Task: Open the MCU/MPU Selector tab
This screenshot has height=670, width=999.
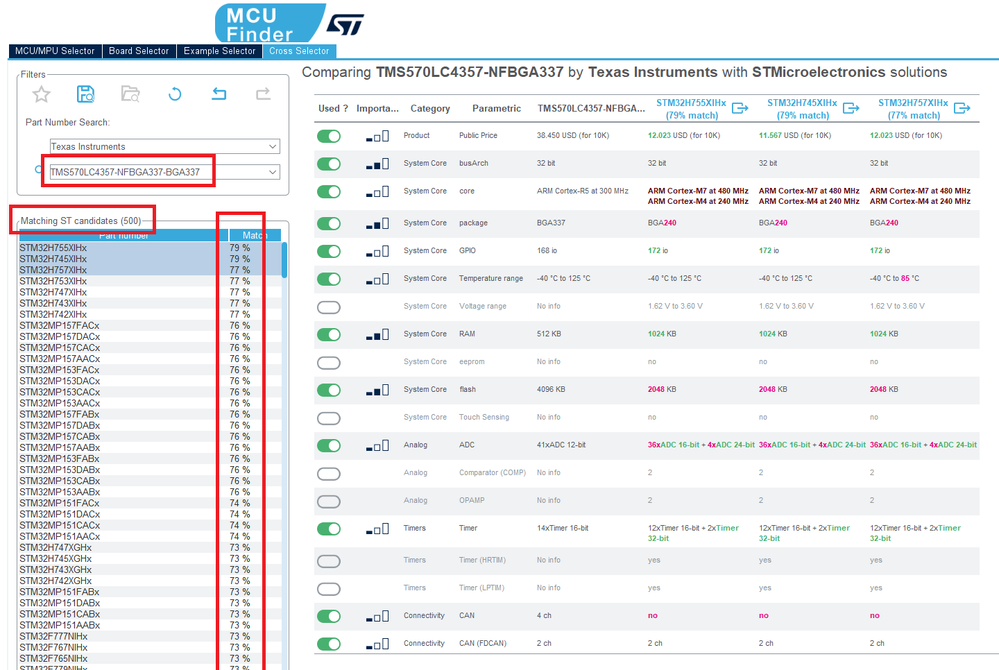Action: pos(55,51)
